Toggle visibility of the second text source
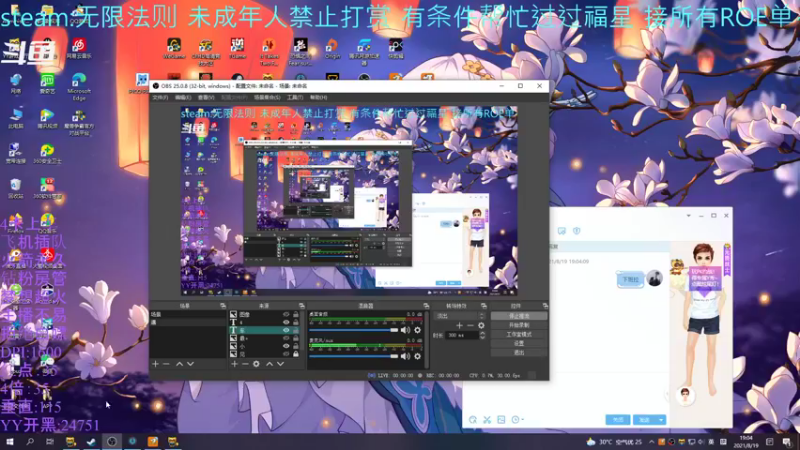 pos(286,322)
